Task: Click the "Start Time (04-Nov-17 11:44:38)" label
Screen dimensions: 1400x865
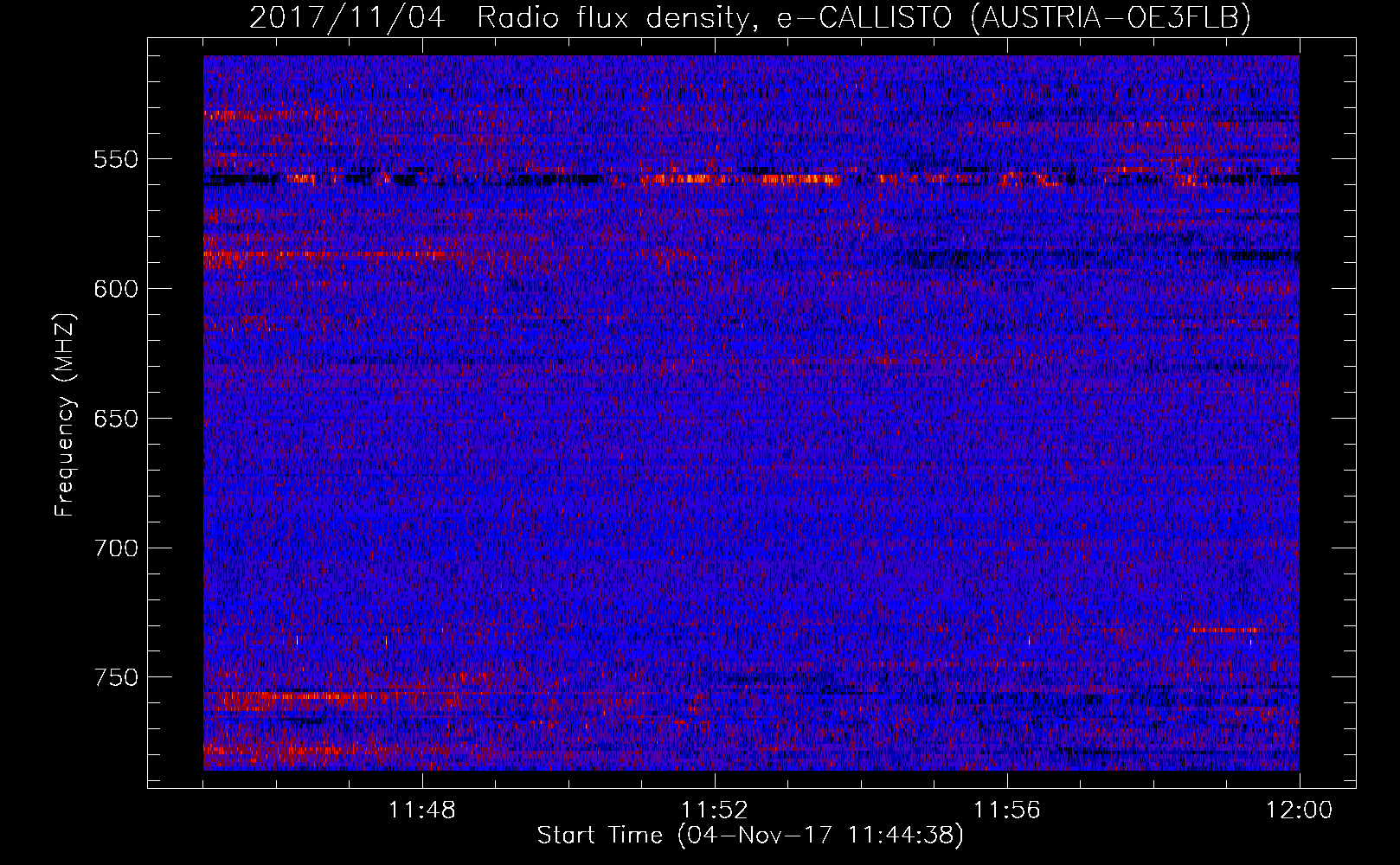Action: (x=750, y=836)
